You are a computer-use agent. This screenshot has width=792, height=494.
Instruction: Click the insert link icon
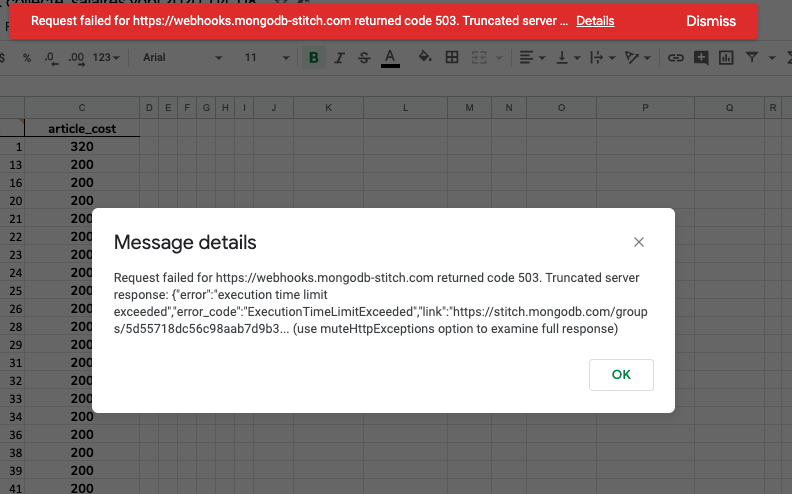(675, 58)
